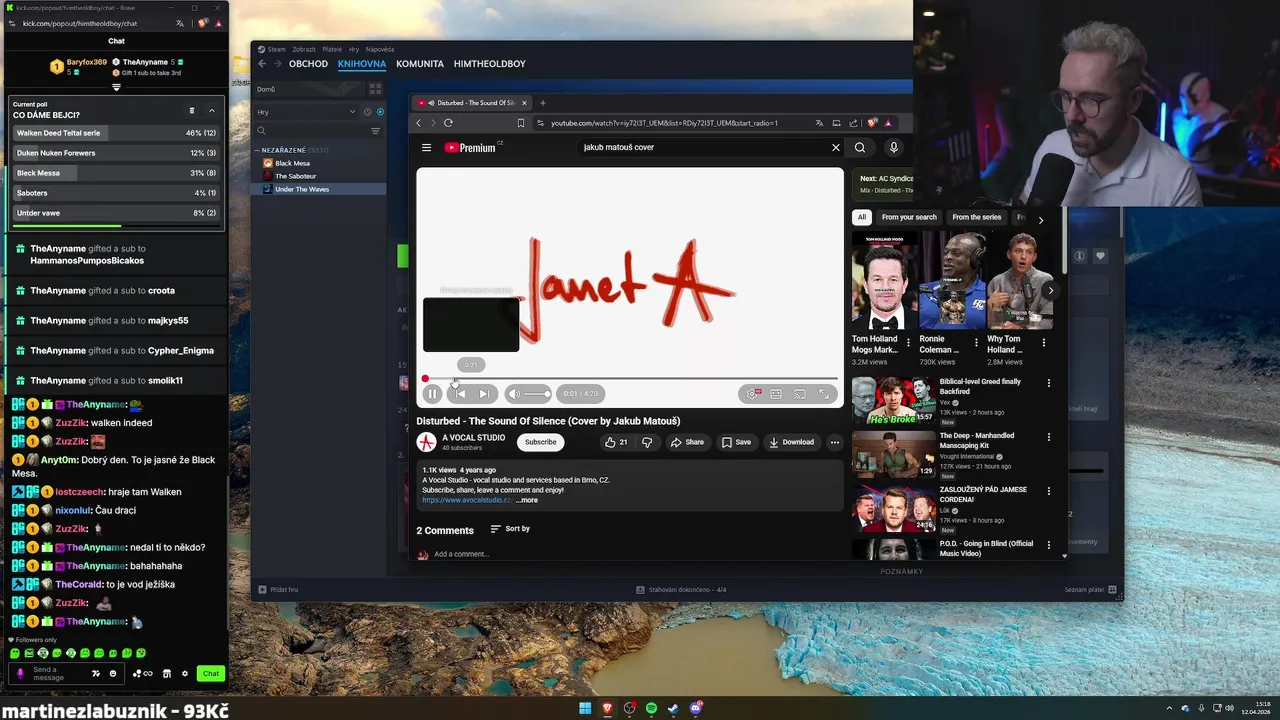This screenshot has width=1280, height=720.
Task: Open Tom Holland Mogs Mark short
Action: [884, 281]
